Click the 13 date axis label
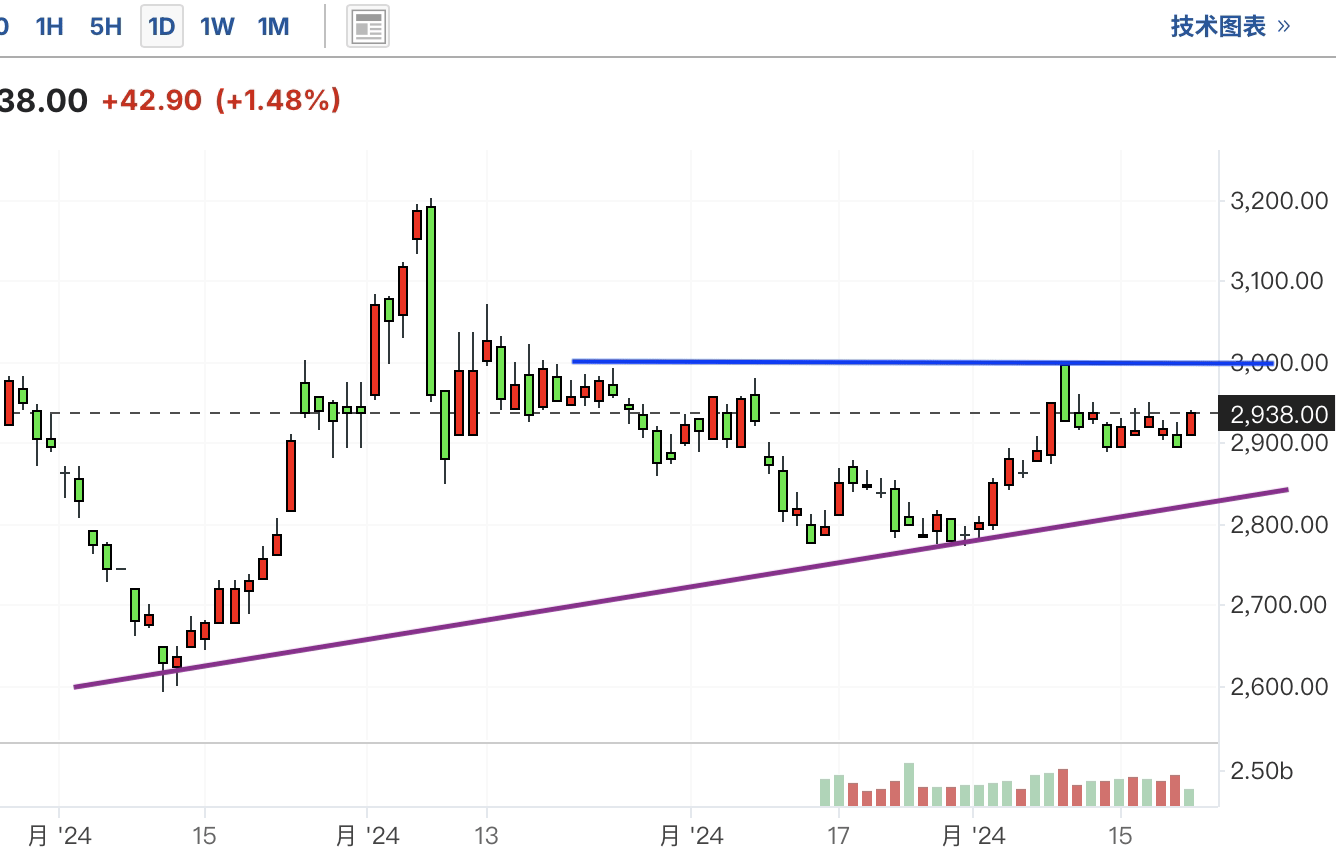This screenshot has height=854, width=1336. click(486, 835)
